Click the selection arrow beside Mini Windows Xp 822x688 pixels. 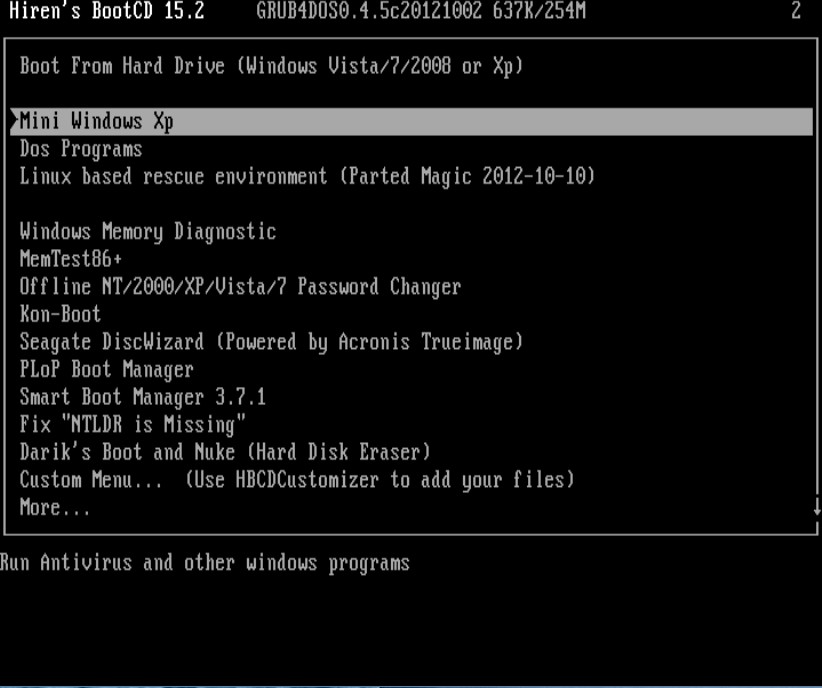[14, 121]
